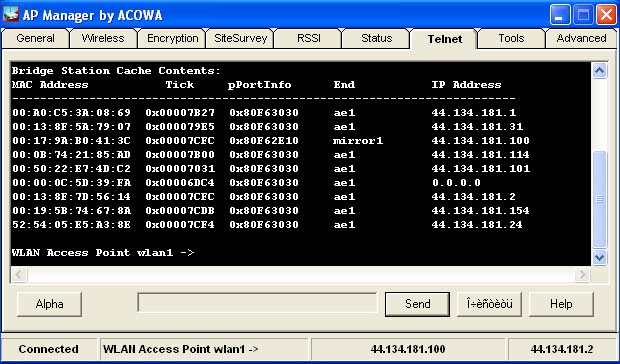
Task: Close the AP Manager window
Action: (606, 15)
